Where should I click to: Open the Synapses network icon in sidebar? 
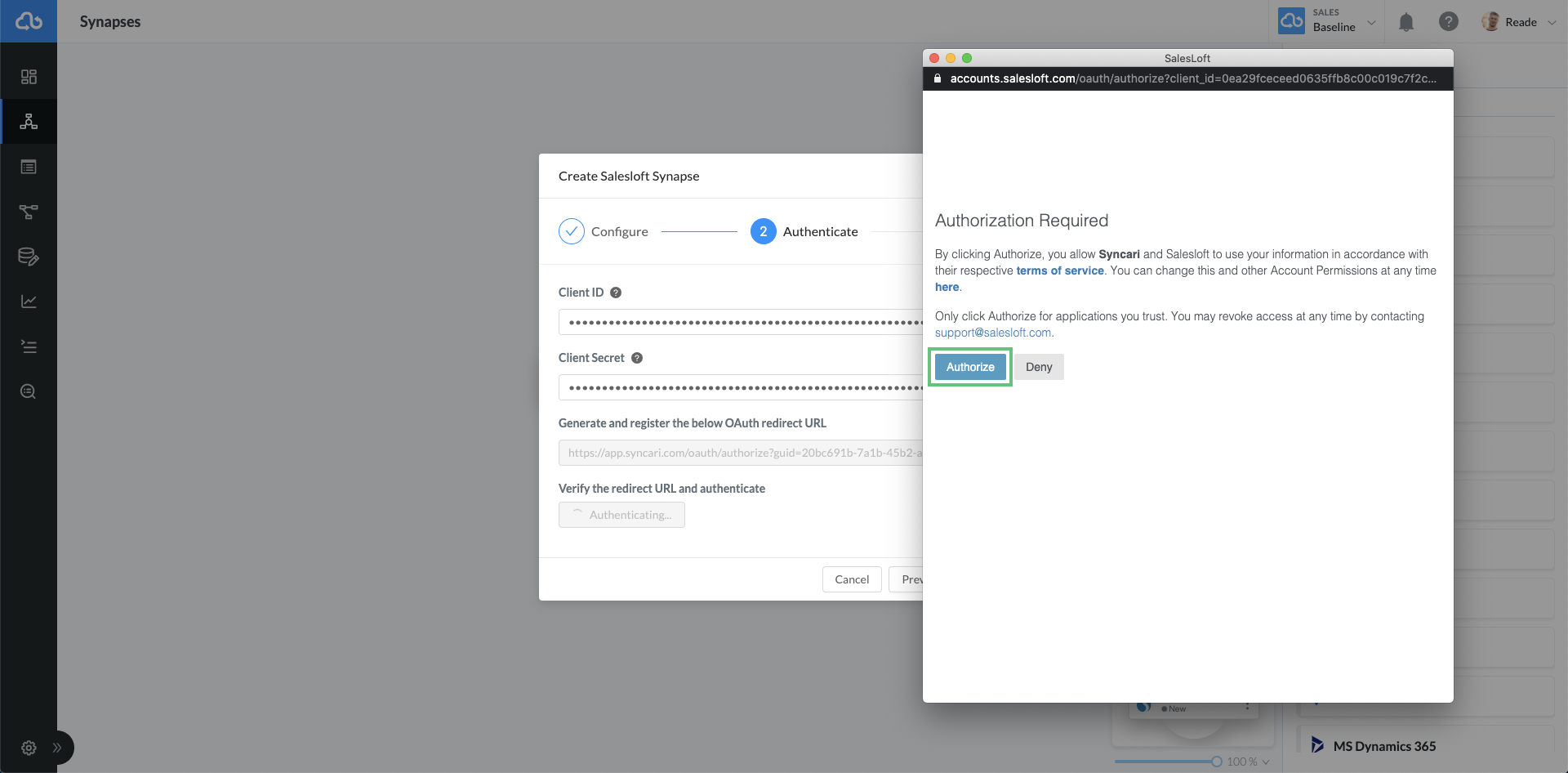coord(29,122)
